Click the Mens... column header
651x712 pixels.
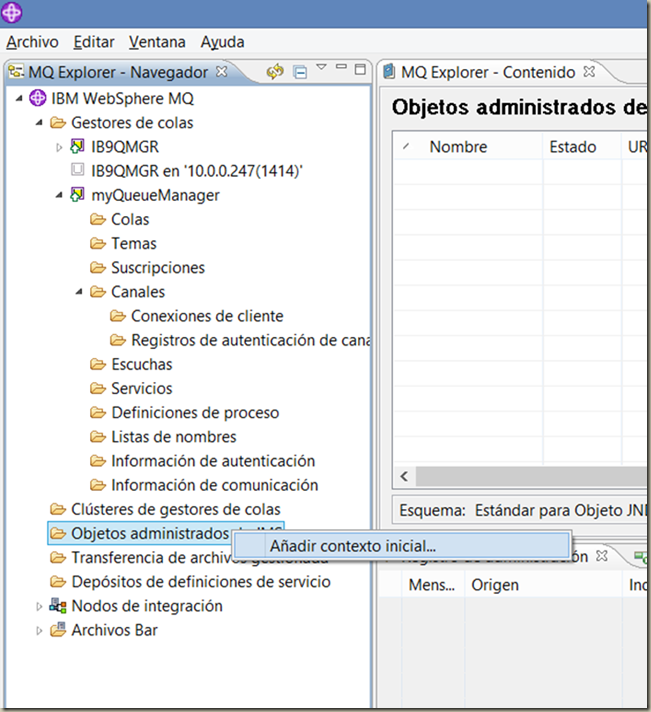click(433, 584)
